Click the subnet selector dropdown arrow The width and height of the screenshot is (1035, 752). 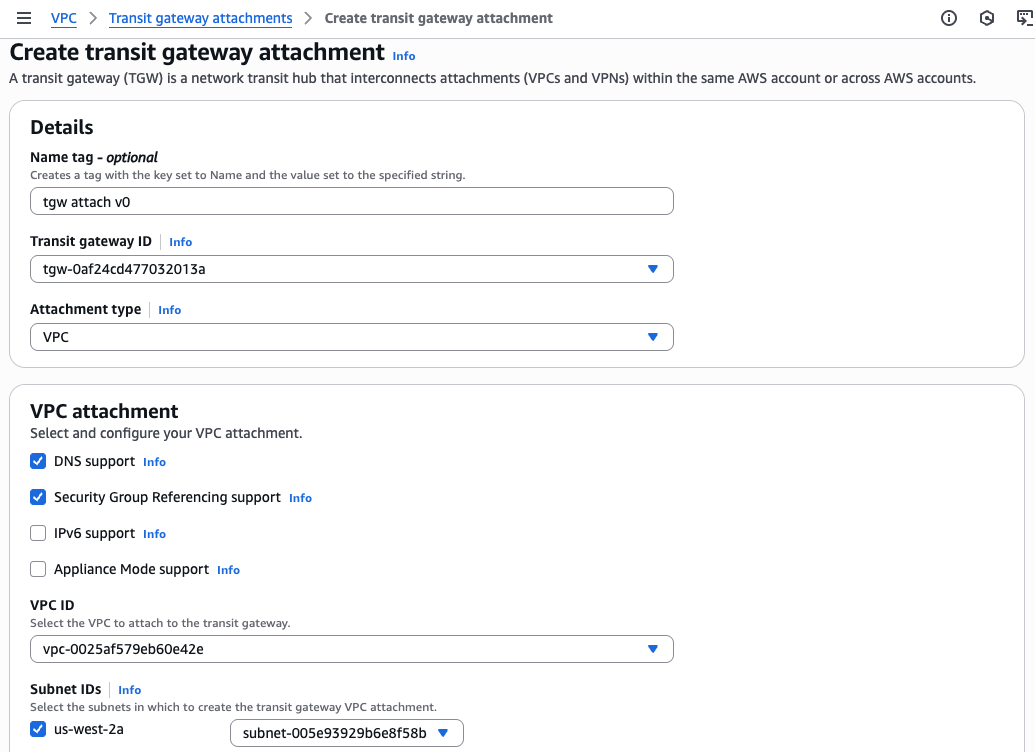point(443,733)
